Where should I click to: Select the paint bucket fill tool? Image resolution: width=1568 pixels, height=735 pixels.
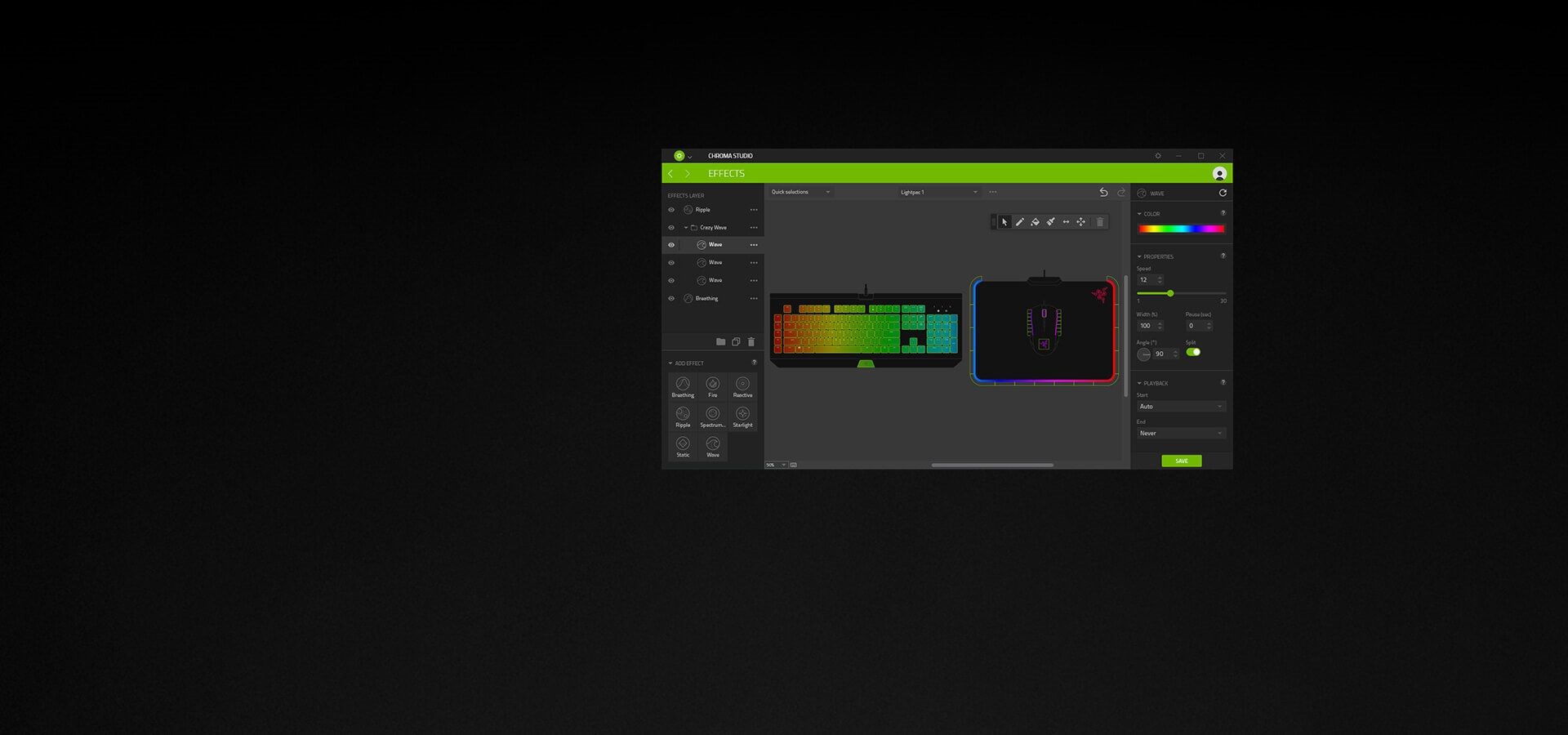(1035, 222)
